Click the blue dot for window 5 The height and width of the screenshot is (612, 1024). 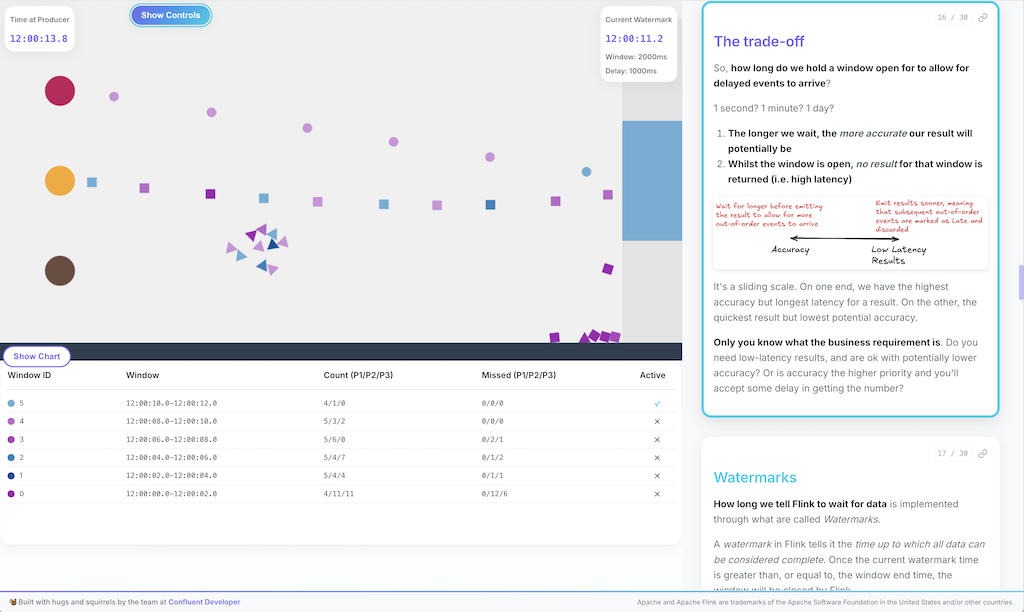tap(11, 403)
